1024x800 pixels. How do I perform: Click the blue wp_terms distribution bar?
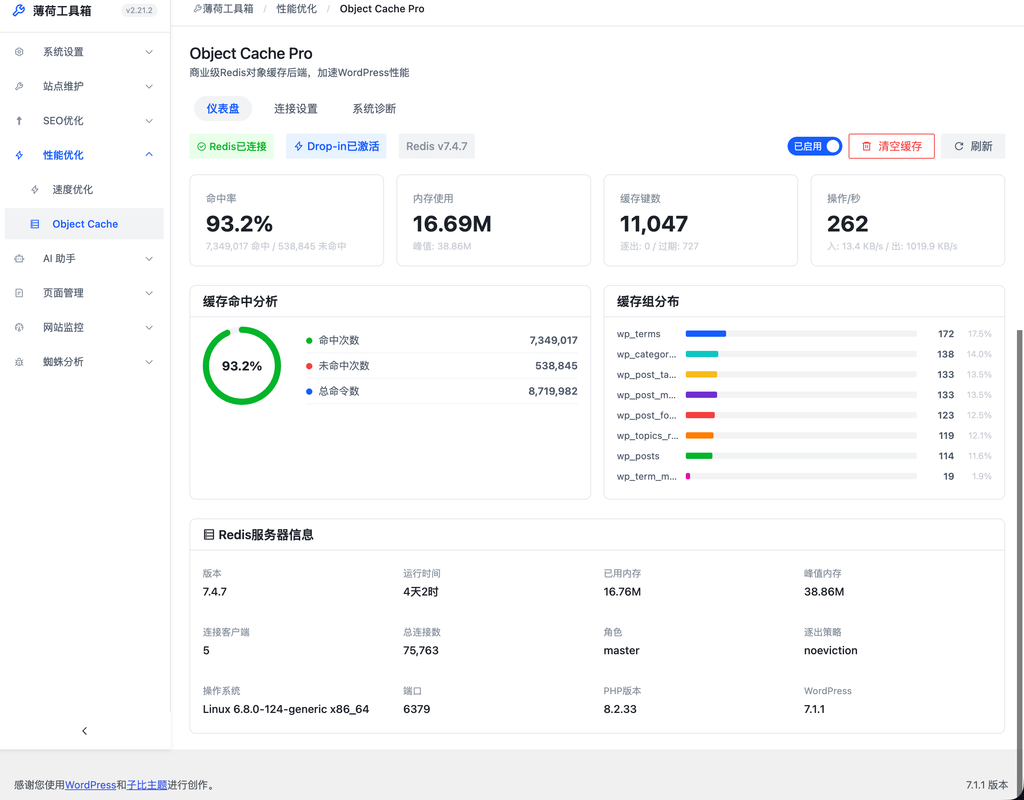click(x=706, y=334)
